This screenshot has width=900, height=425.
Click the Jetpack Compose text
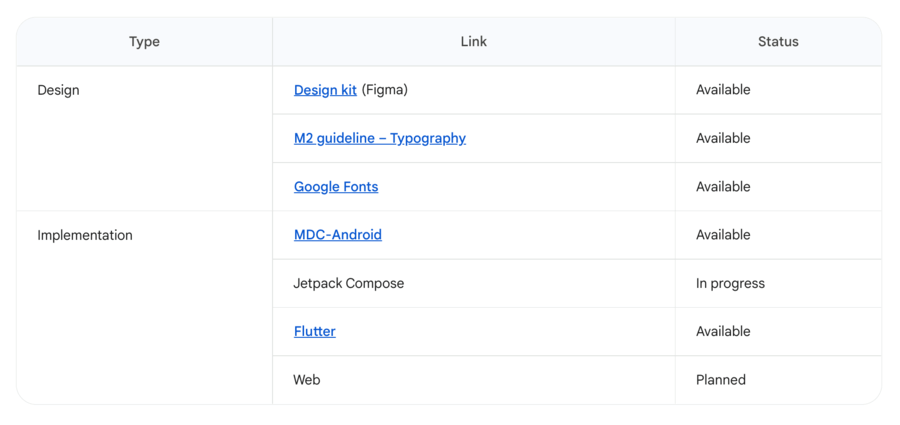point(348,284)
